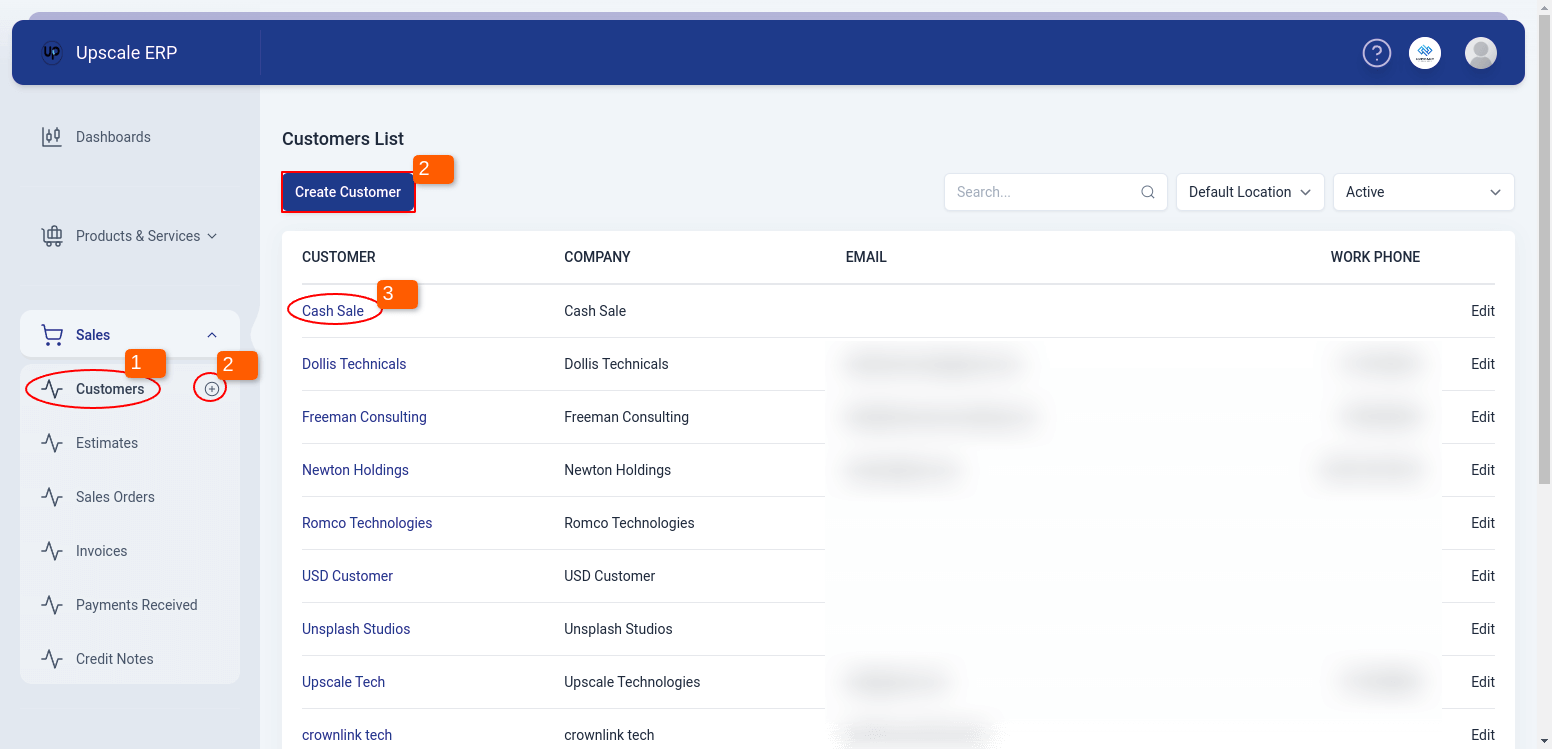Screen dimensions: 1552x749
Task: Open the Cash Sale customer link
Action: click(x=333, y=311)
